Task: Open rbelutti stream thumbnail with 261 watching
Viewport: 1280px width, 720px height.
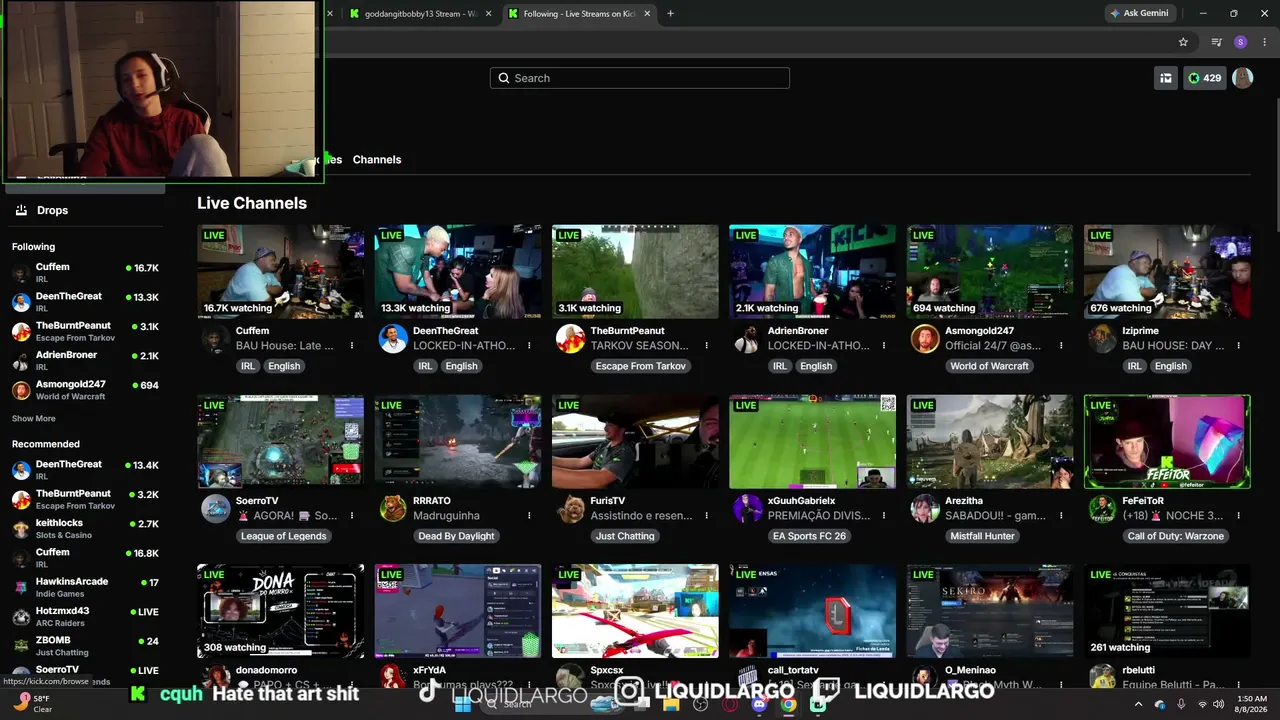Action: tap(1167, 611)
